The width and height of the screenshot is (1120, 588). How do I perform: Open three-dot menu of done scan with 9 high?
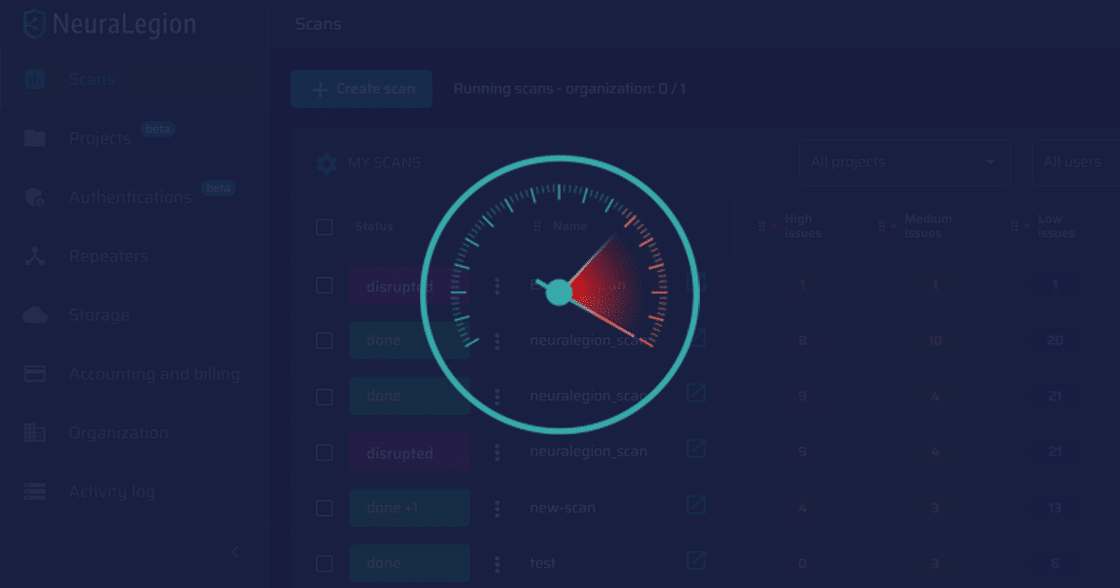pyautogui.click(x=497, y=397)
